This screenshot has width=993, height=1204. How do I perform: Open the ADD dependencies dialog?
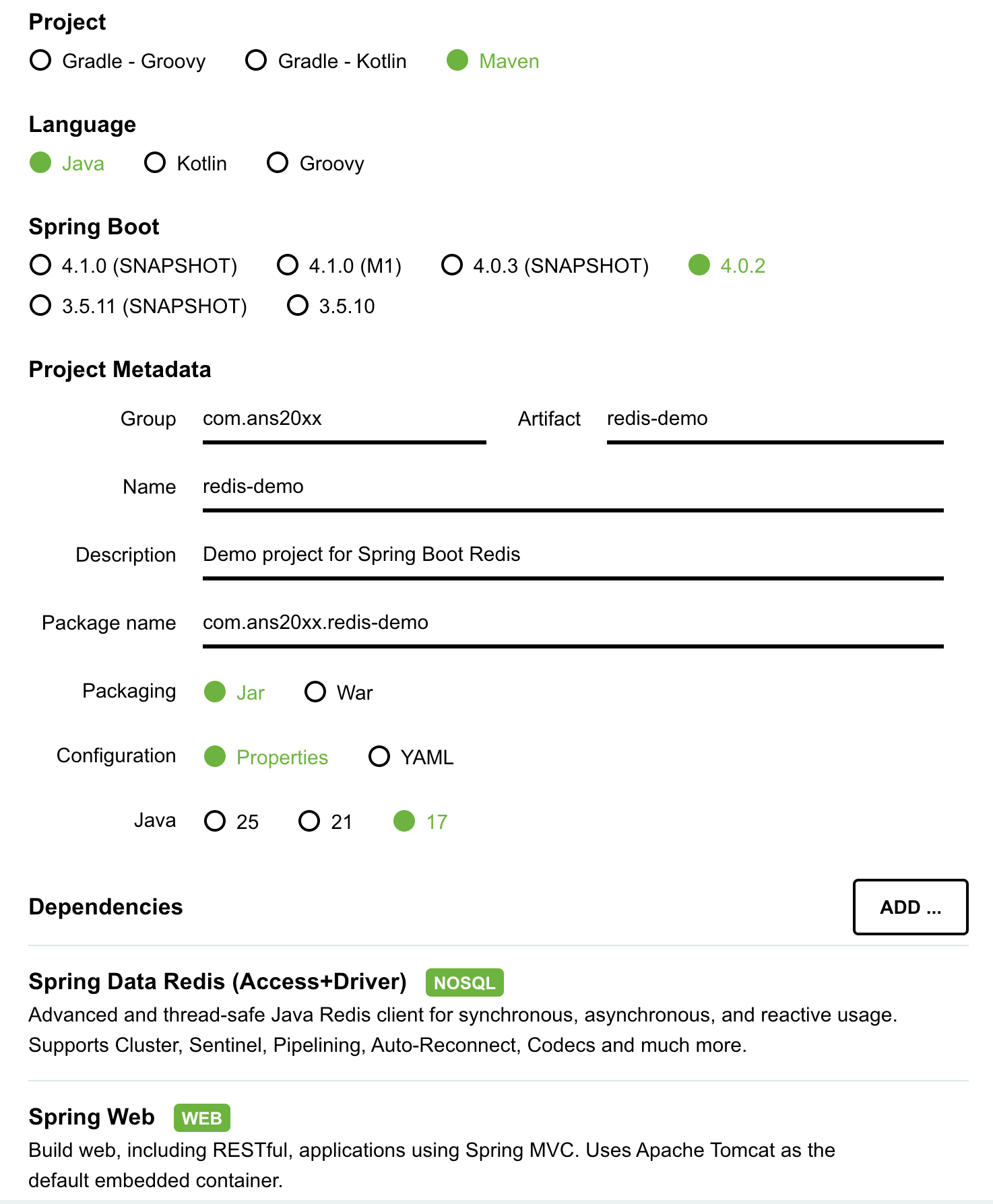910,907
